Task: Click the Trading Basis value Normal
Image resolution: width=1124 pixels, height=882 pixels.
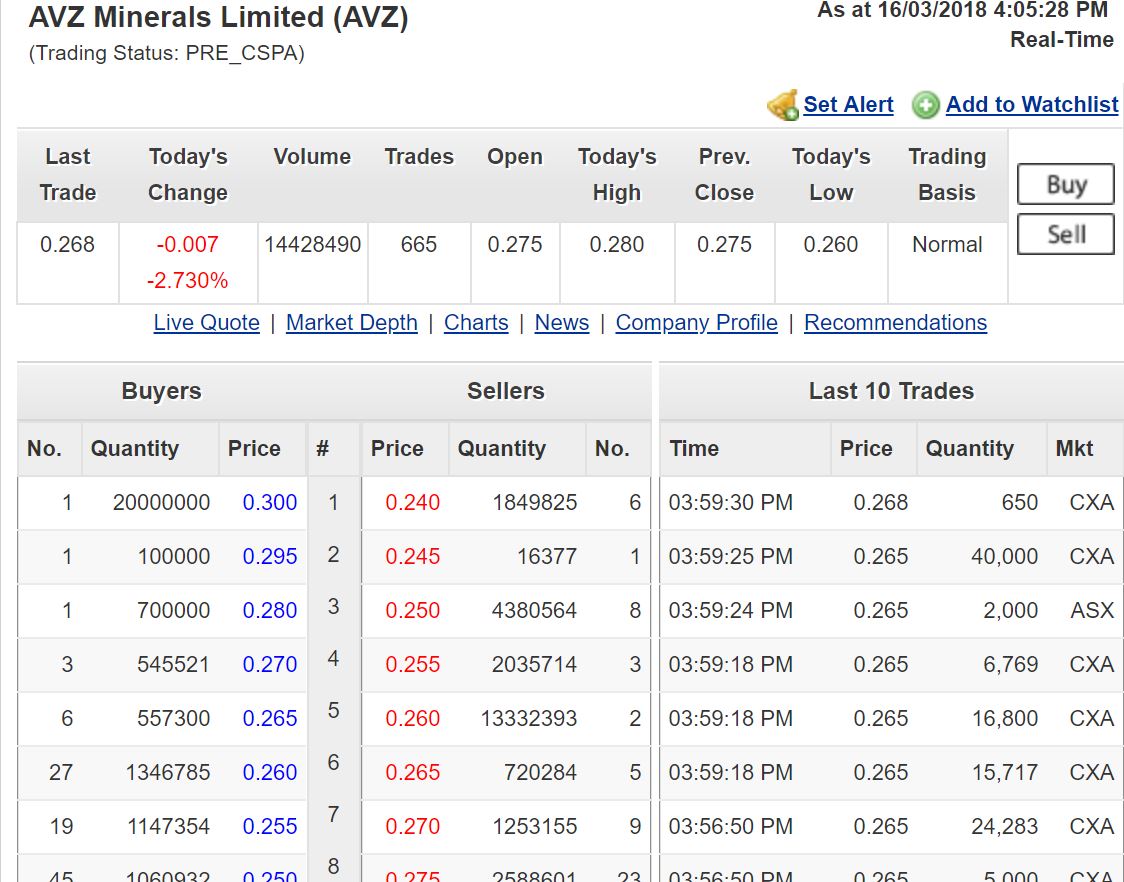Action: [x=947, y=245]
